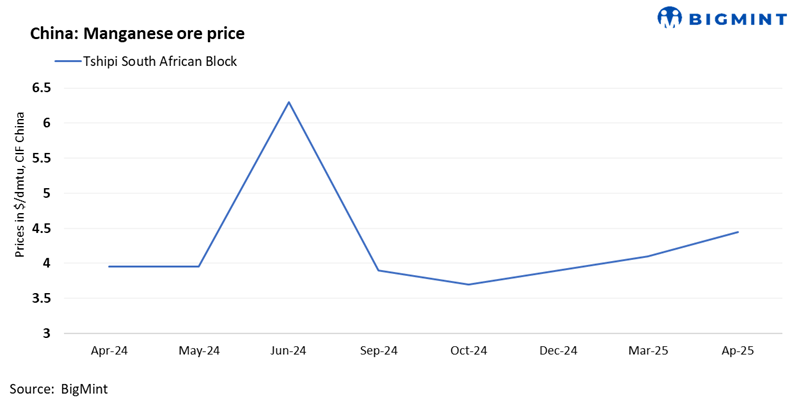
Task: Select the Mar-25 x-axis label
Action: pyautogui.click(x=648, y=351)
